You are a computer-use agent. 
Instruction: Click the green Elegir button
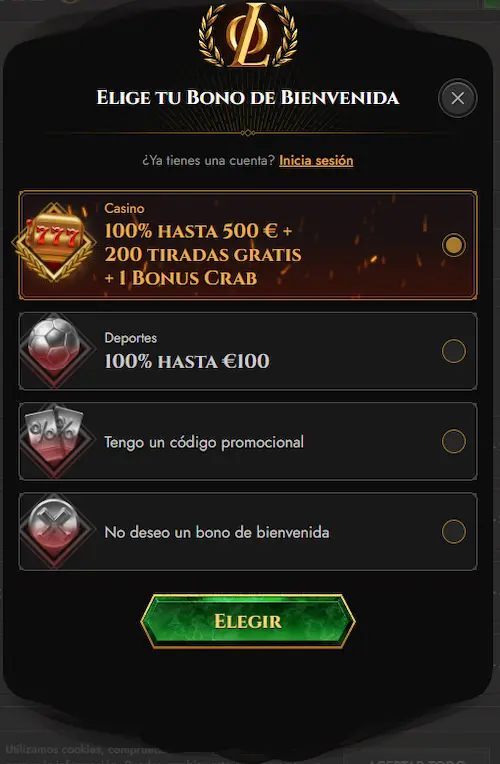(x=248, y=621)
